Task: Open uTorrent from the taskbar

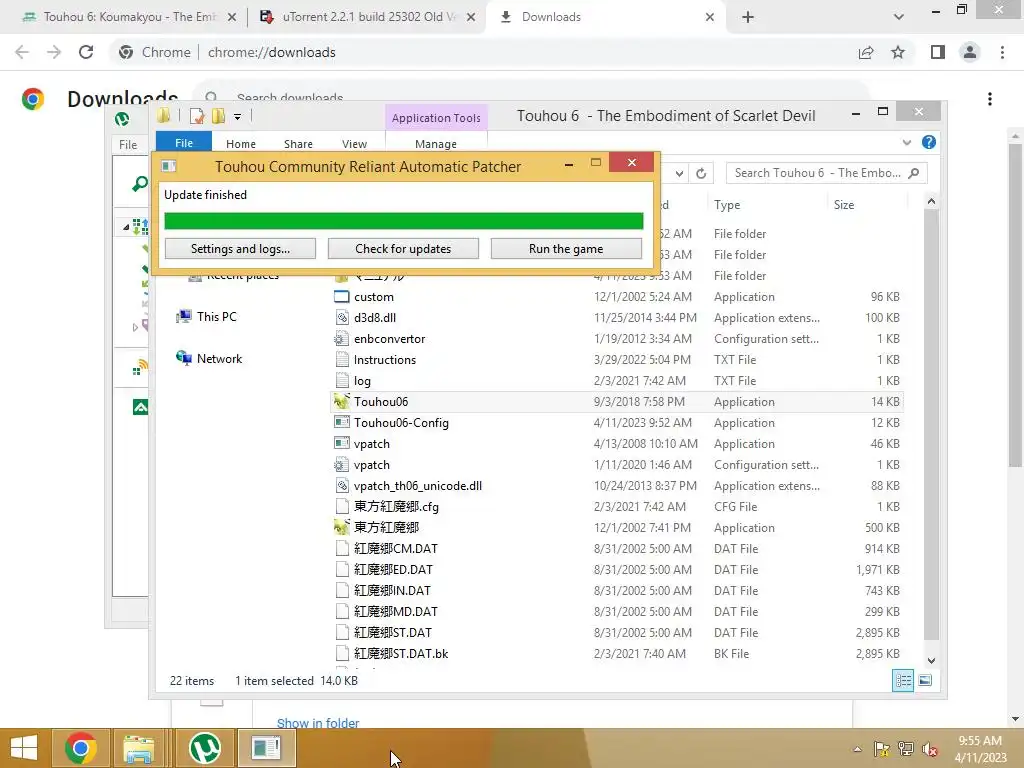Action: coord(204,748)
